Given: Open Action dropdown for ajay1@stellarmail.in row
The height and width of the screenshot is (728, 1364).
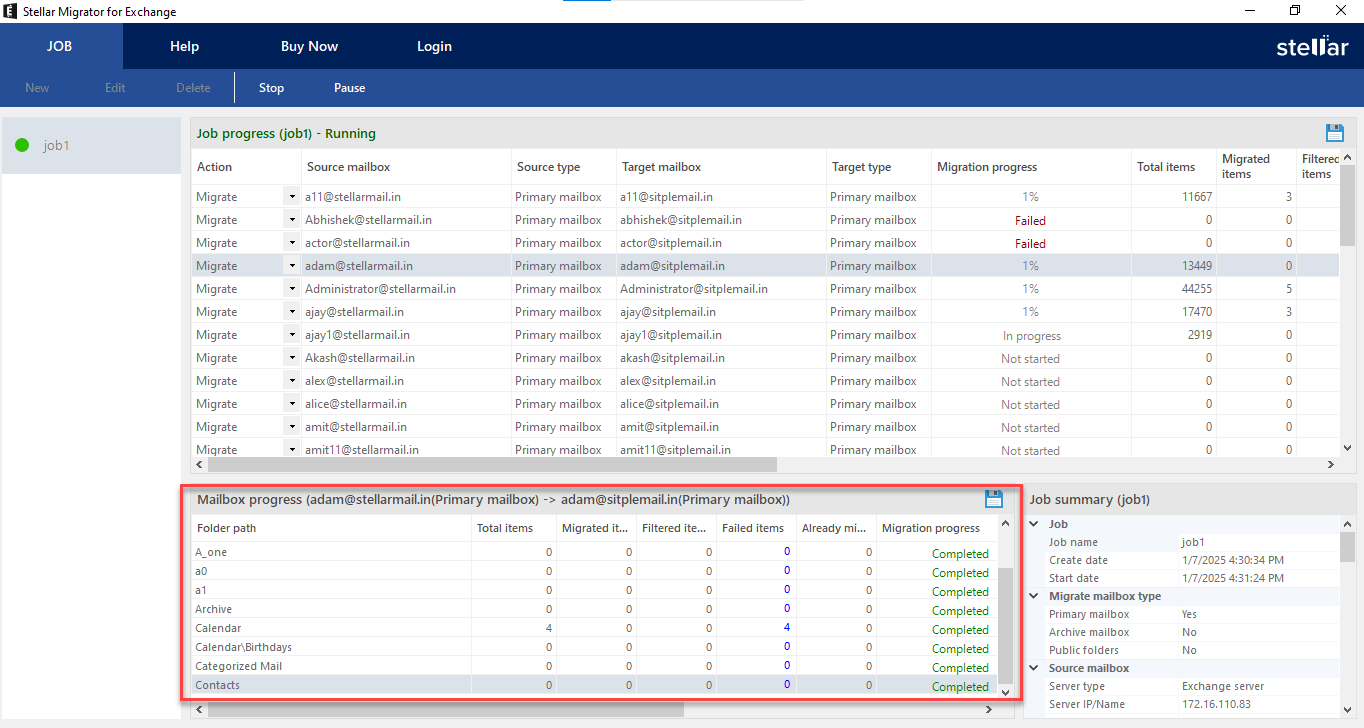Looking at the screenshot, I should pos(292,335).
